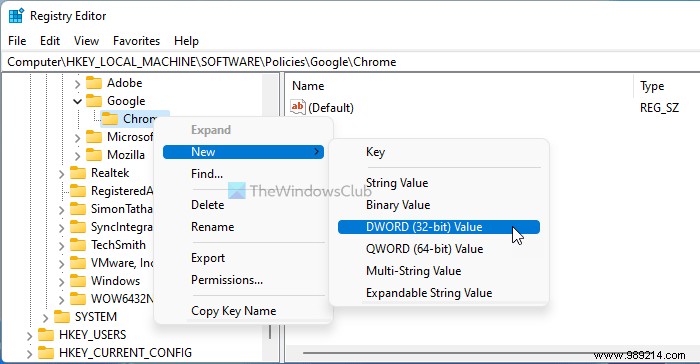Expand the HKEY_USERS hive
700x364 pixels.
coord(29,335)
